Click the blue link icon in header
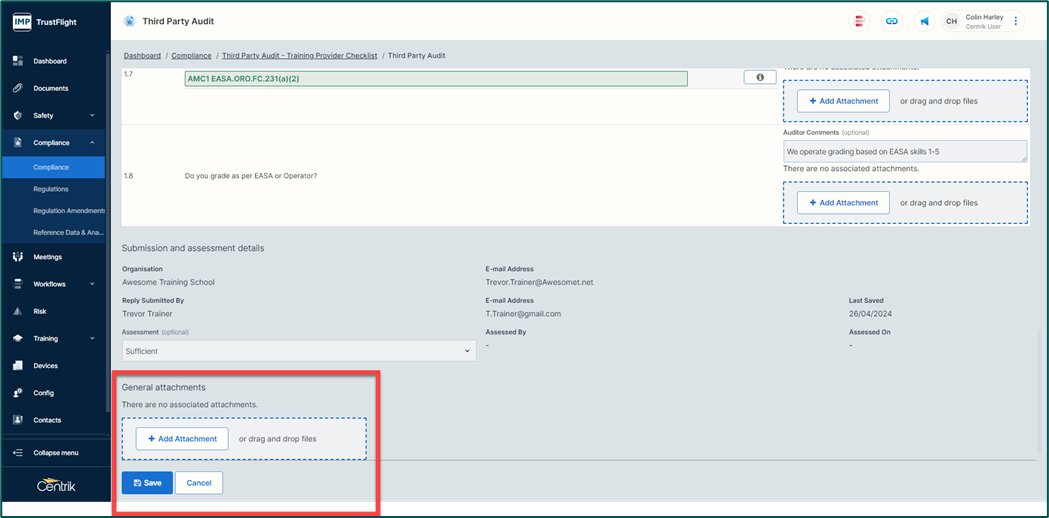The image size is (1049, 518). tap(892, 21)
